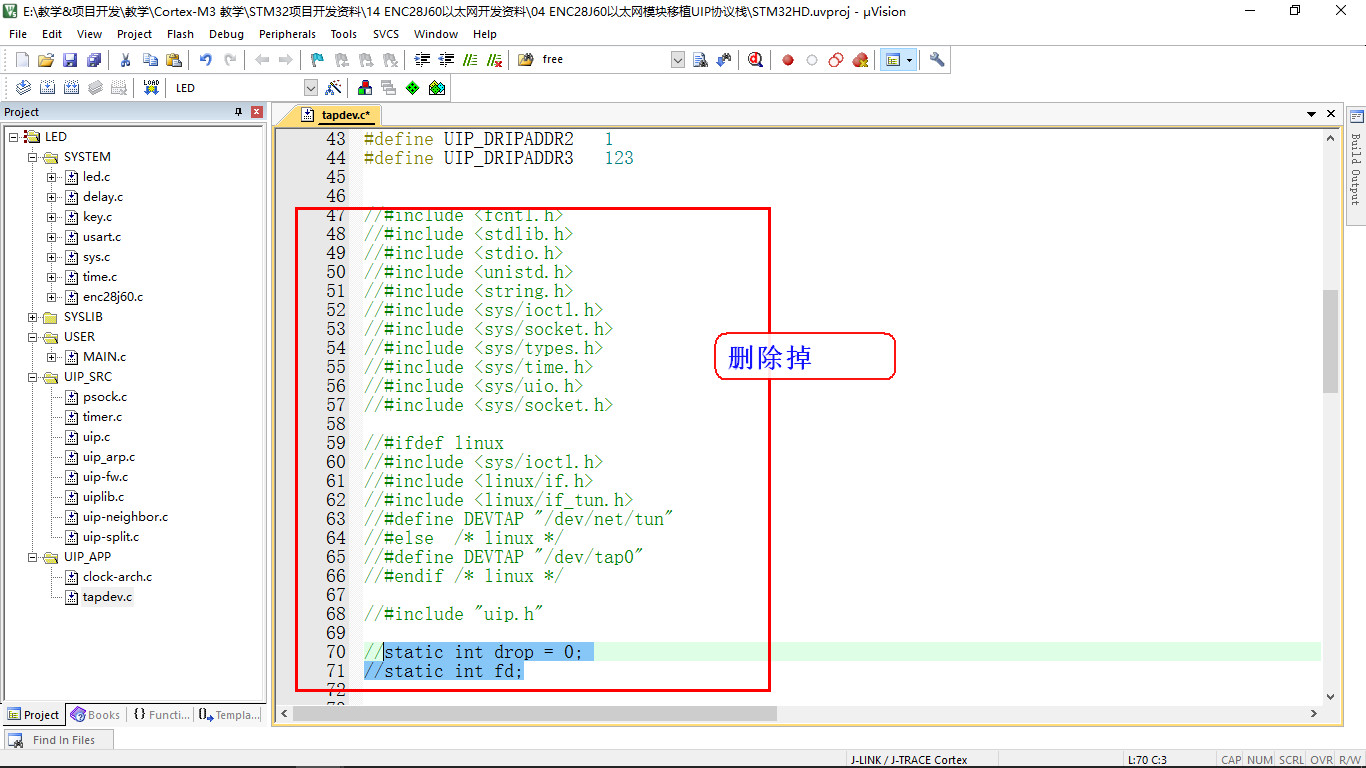Click the editor's vertical scrollbar
This screenshot has width=1366, height=768.
(1332, 320)
